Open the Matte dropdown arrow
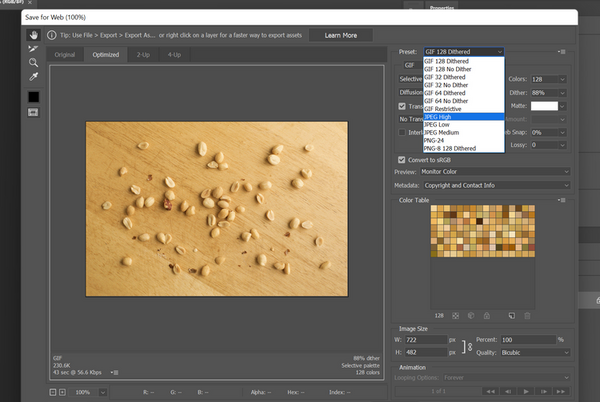The image size is (600, 402). (x=562, y=106)
